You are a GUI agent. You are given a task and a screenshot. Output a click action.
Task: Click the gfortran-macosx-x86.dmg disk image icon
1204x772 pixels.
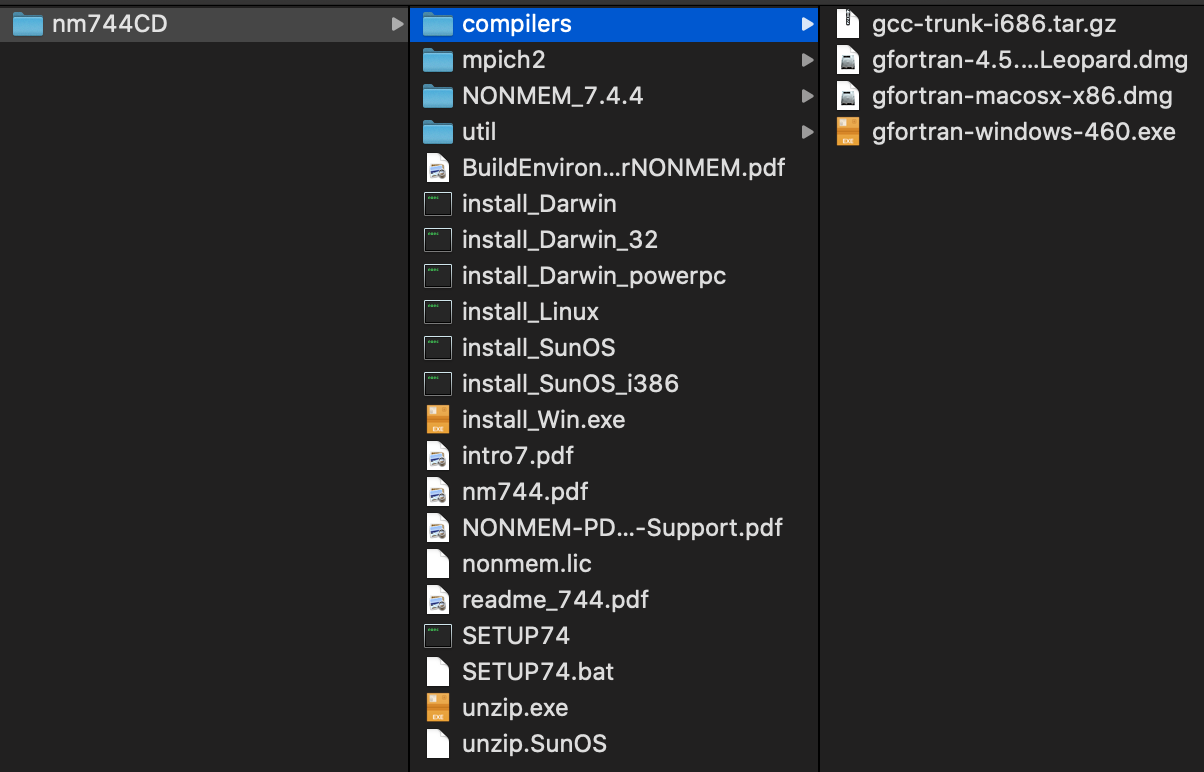pyautogui.click(x=847, y=95)
